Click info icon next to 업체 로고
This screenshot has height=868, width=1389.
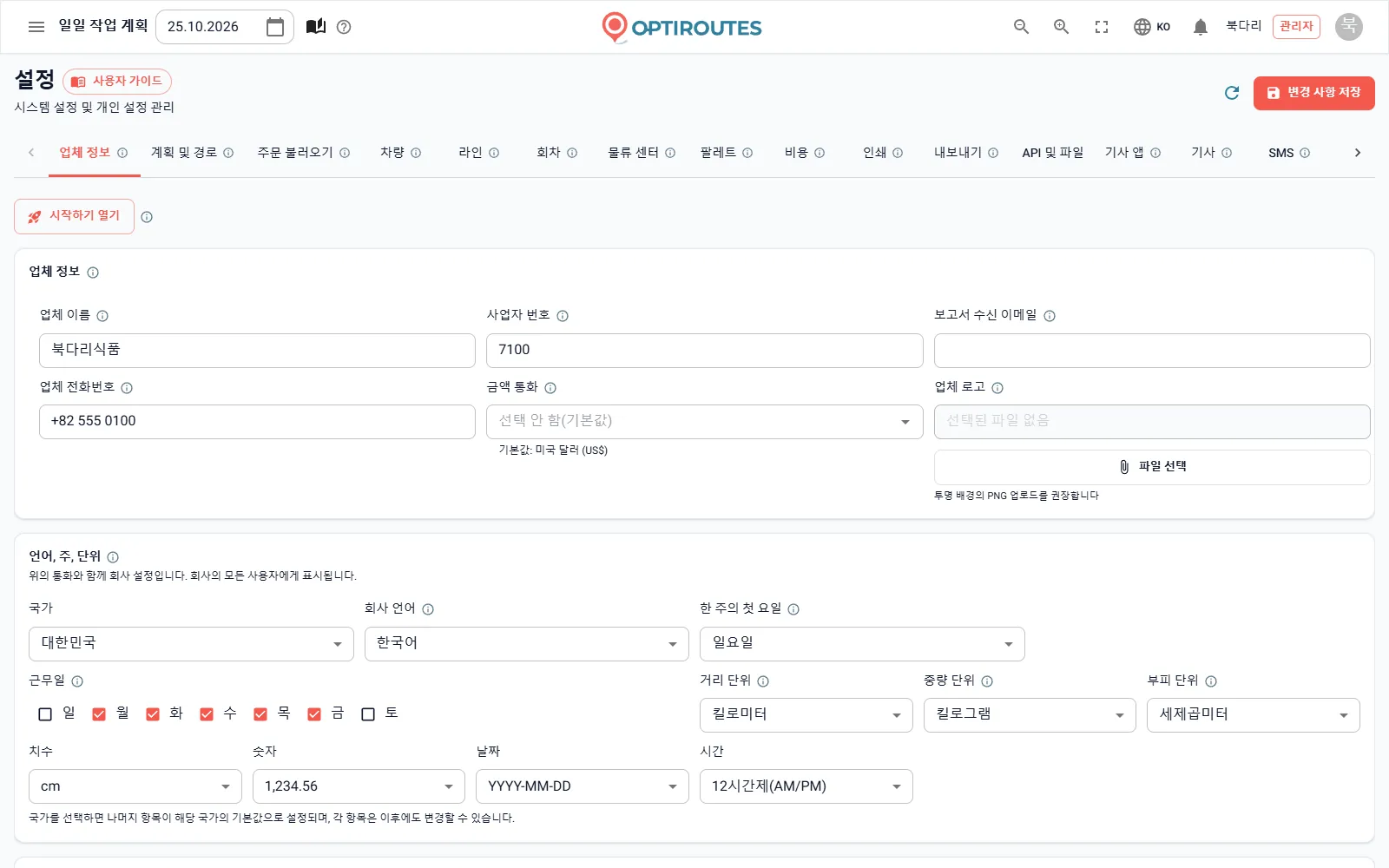[x=997, y=388]
